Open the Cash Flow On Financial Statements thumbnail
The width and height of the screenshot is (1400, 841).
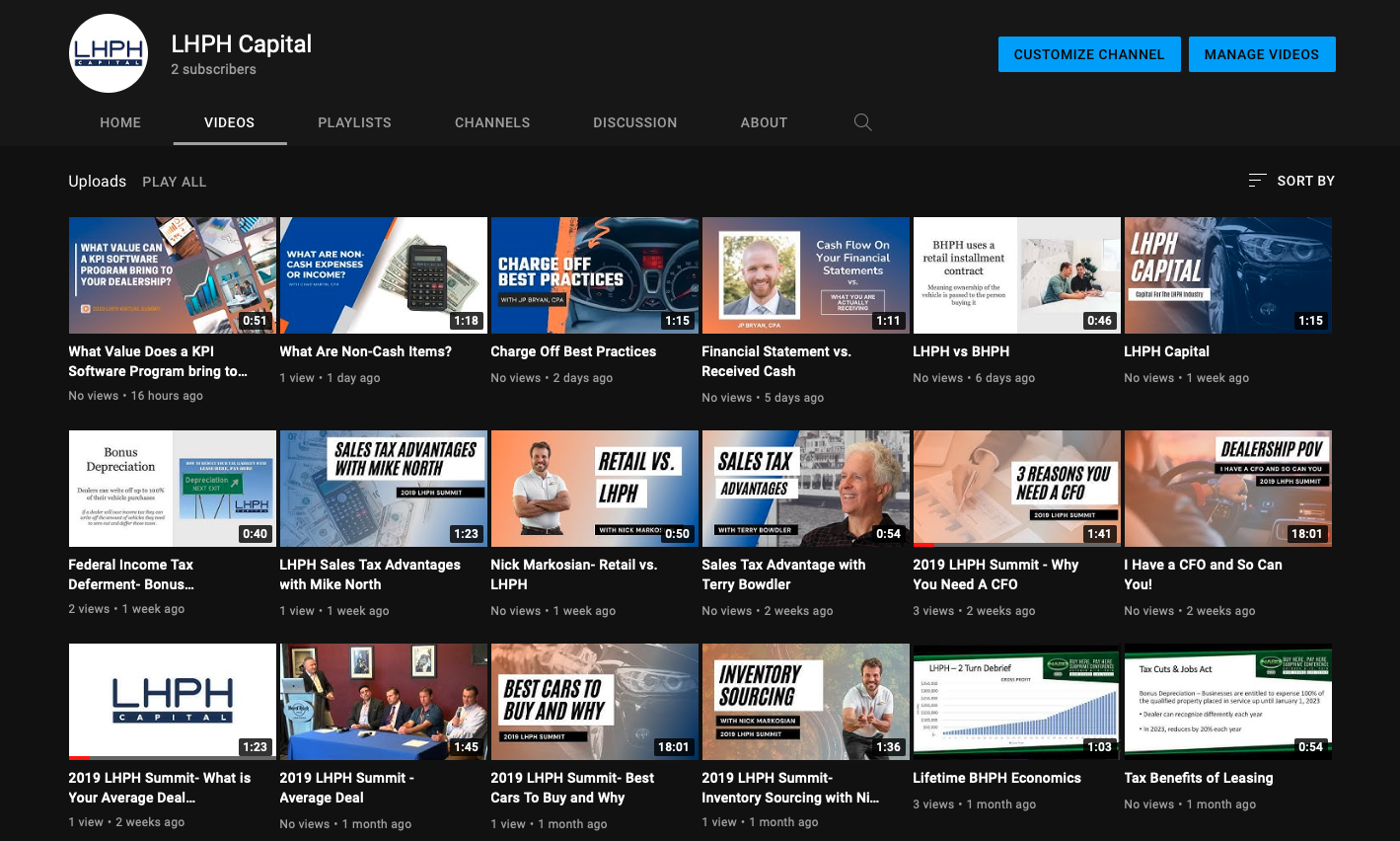(x=806, y=275)
